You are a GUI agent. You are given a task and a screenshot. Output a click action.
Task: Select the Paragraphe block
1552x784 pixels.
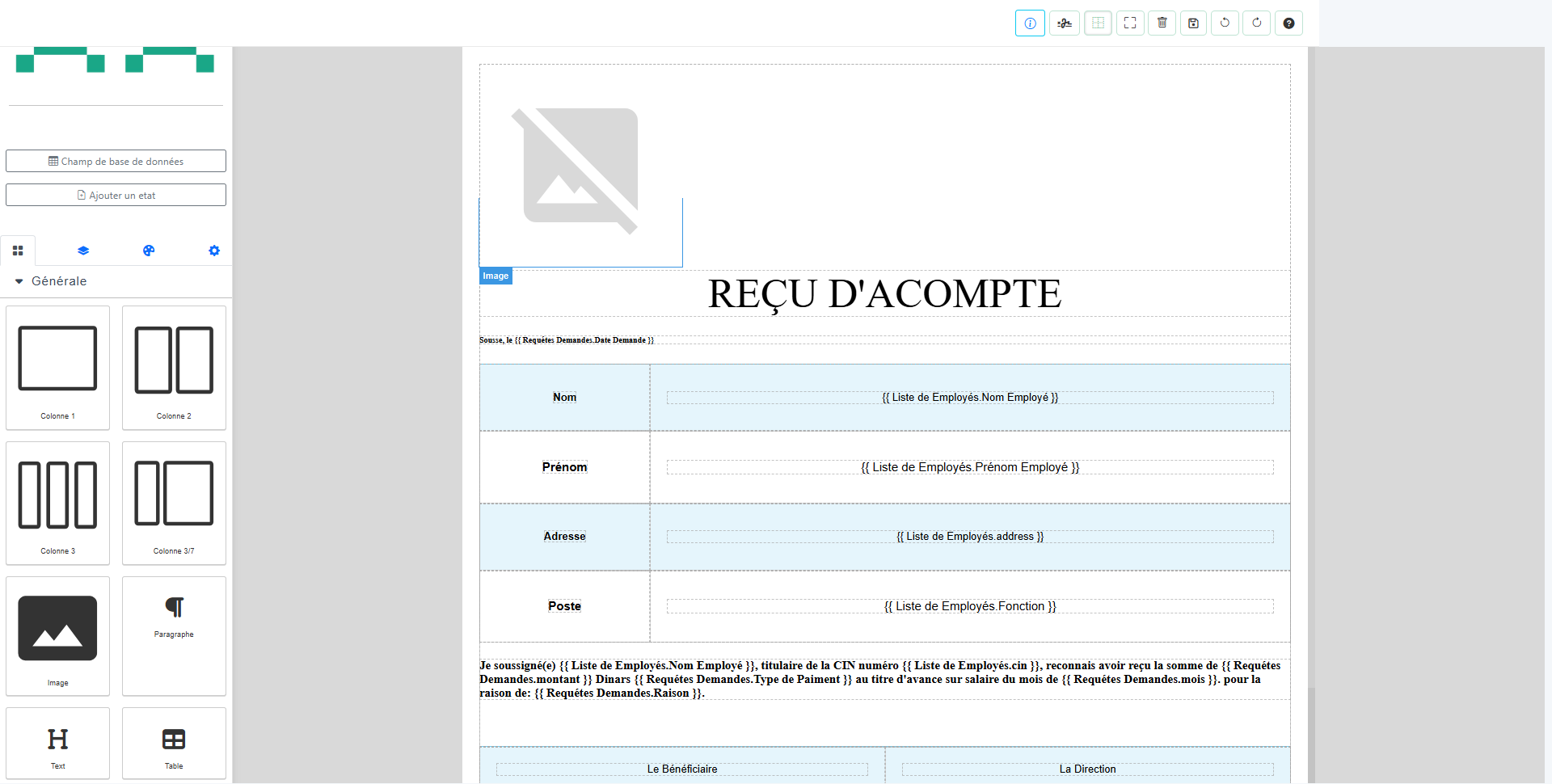point(174,635)
